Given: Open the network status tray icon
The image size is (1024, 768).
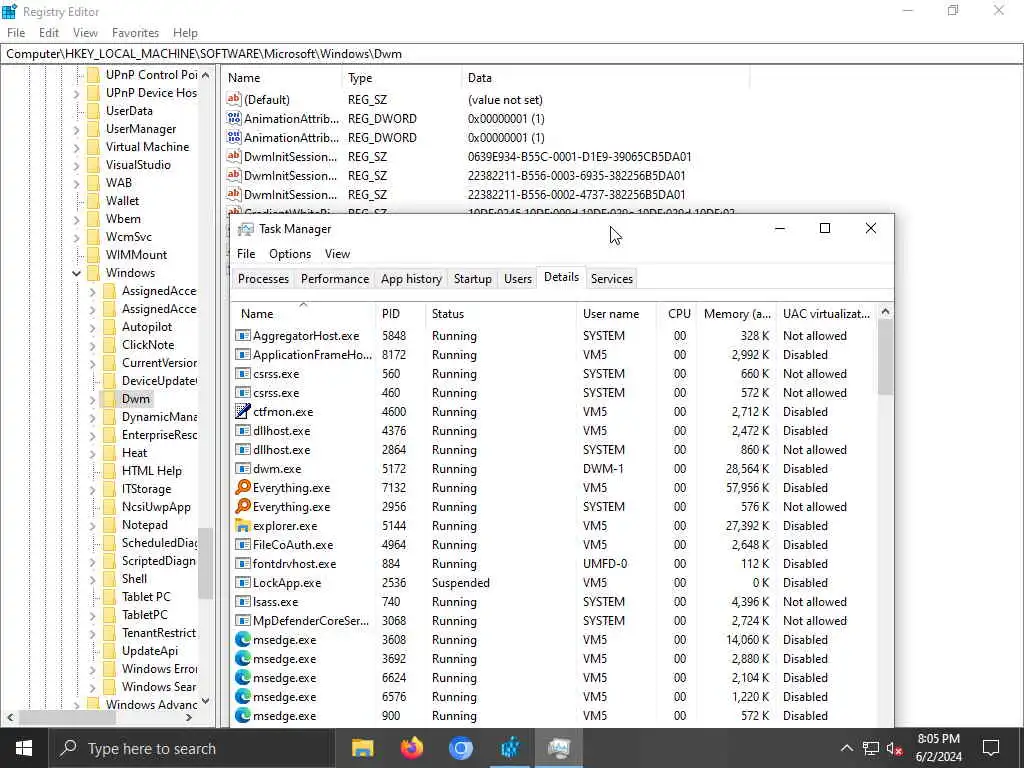Looking at the screenshot, I should pos(871,748).
